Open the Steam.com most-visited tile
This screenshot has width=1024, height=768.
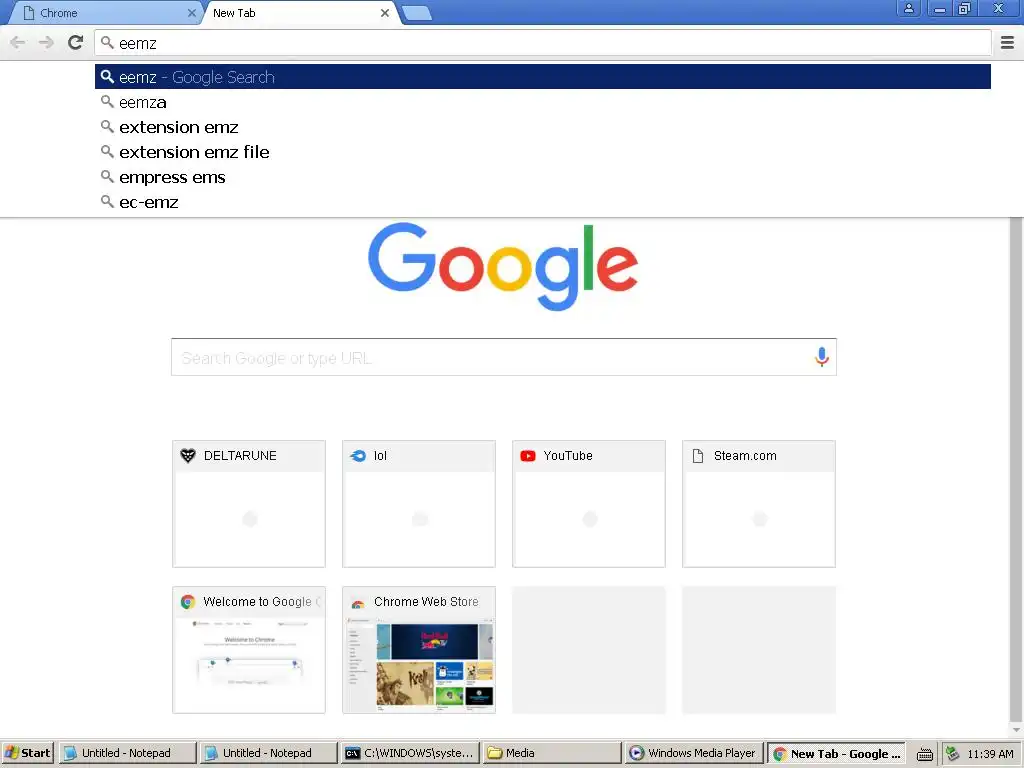tap(759, 504)
